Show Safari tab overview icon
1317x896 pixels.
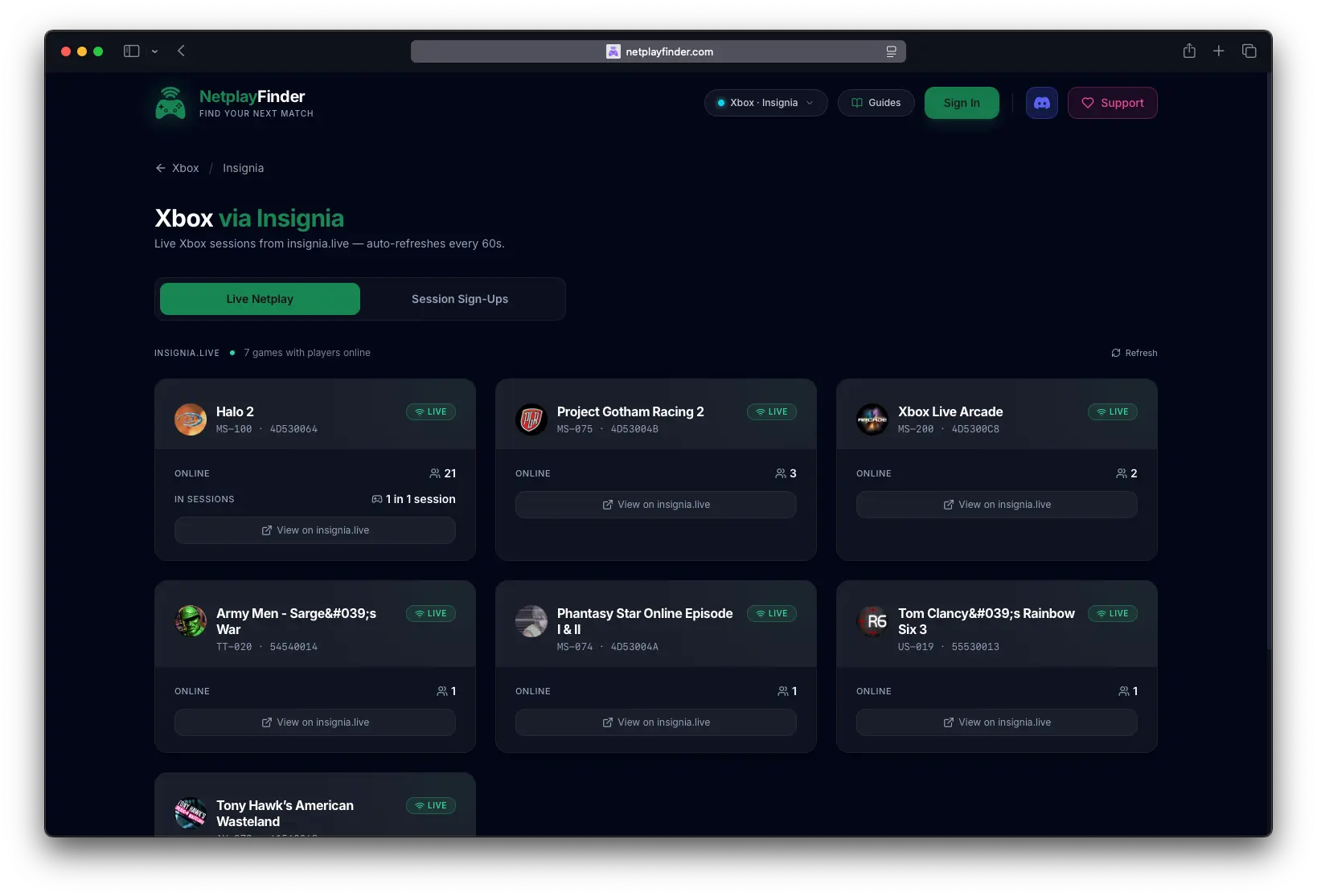click(1249, 51)
